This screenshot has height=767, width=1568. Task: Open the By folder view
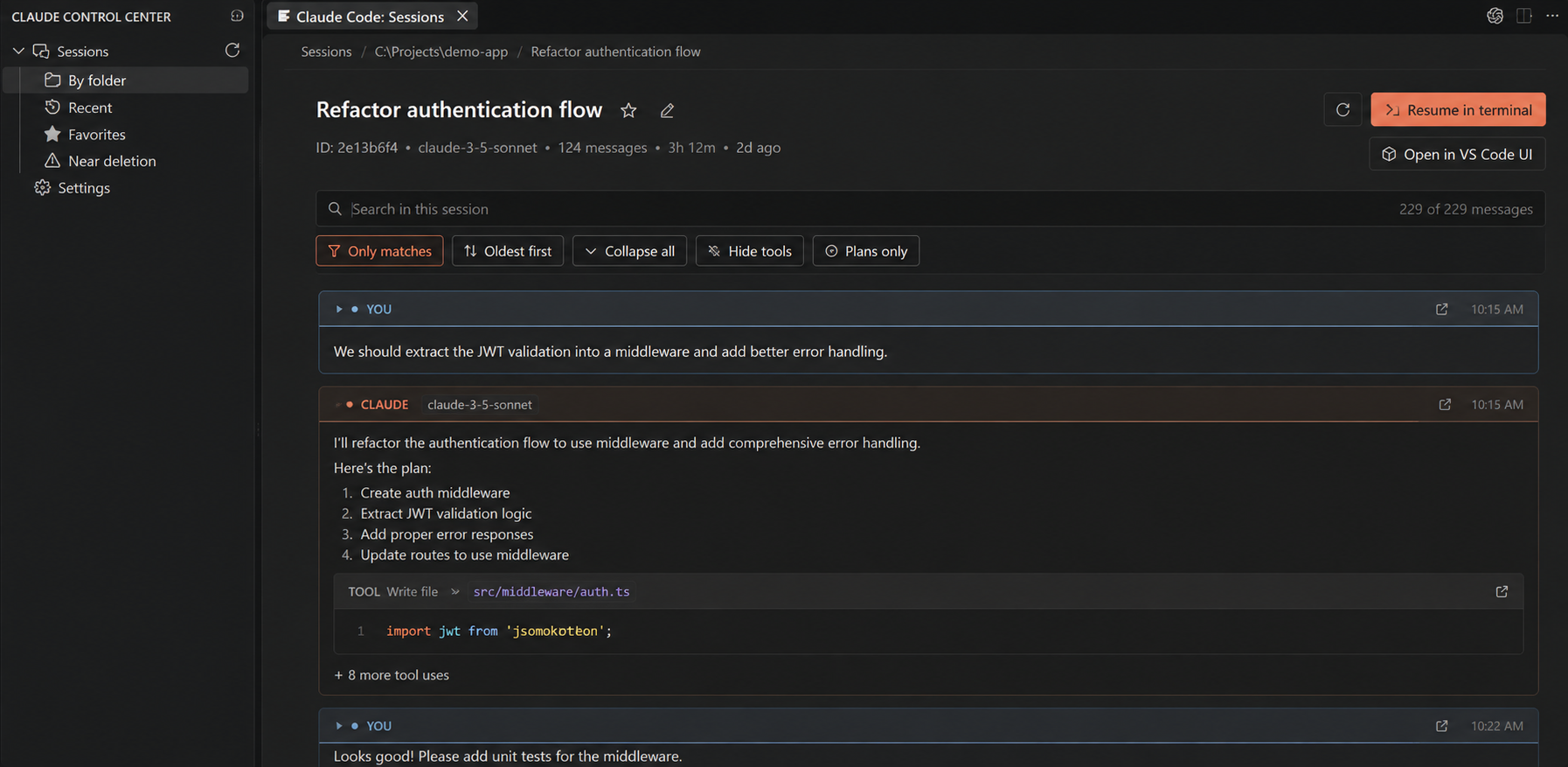(126, 80)
